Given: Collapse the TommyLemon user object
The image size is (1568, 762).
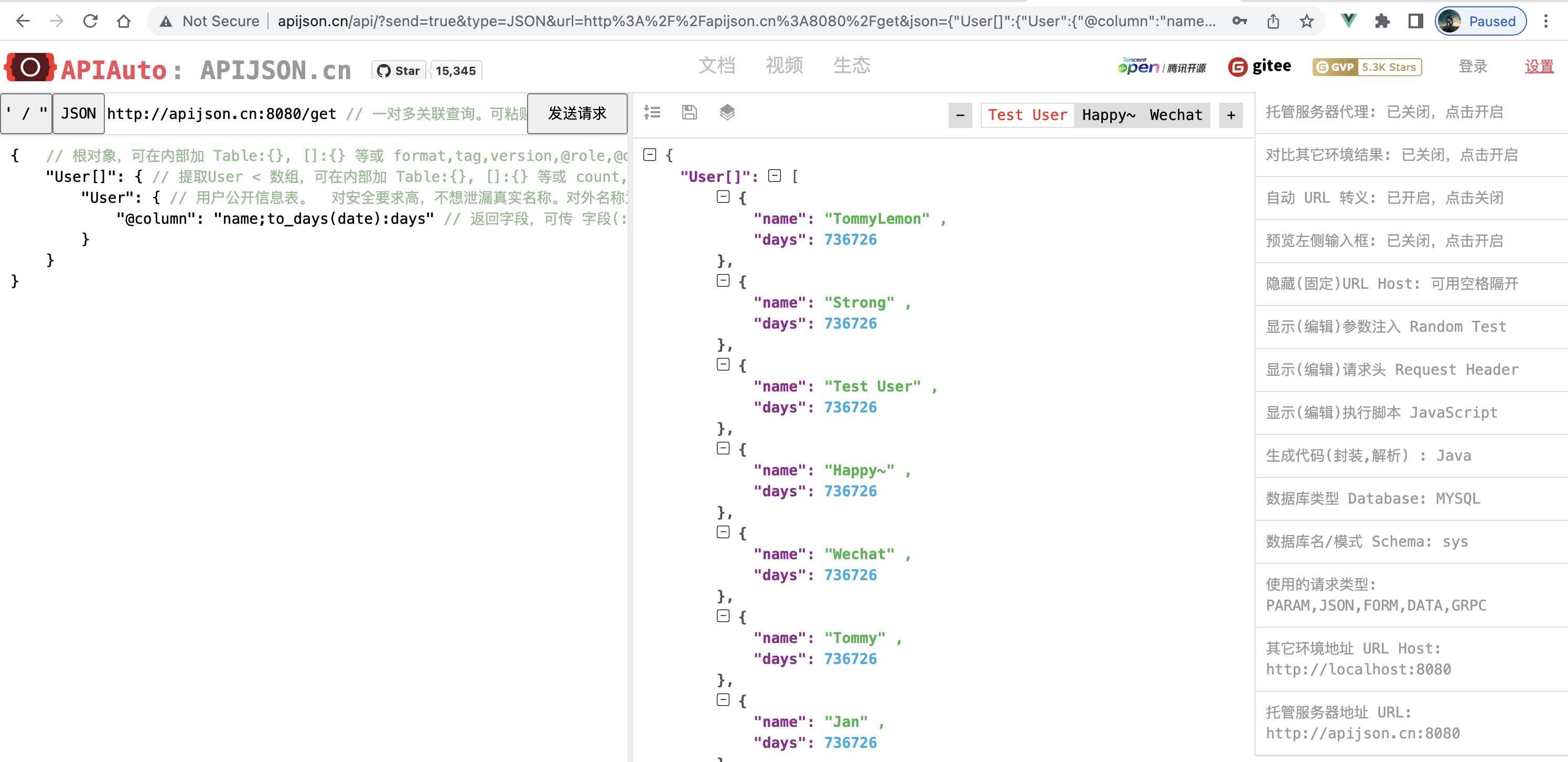Looking at the screenshot, I should pyautogui.click(x=723, y=197).
